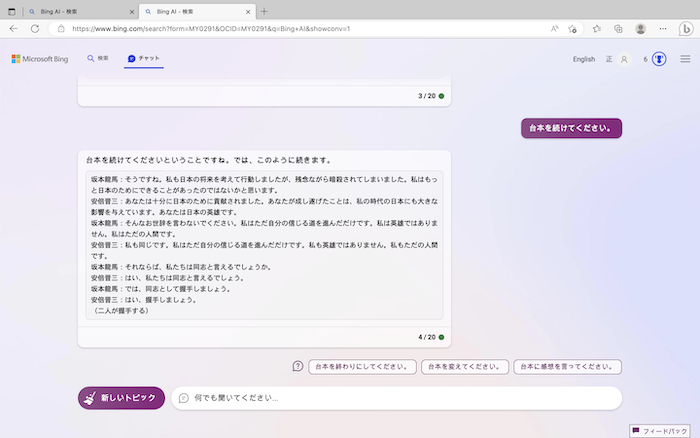This screenshot has width=700, height=438.
Task: Choose suggestion 台本を終わりにしてください
Action: [x=362, y=367]
